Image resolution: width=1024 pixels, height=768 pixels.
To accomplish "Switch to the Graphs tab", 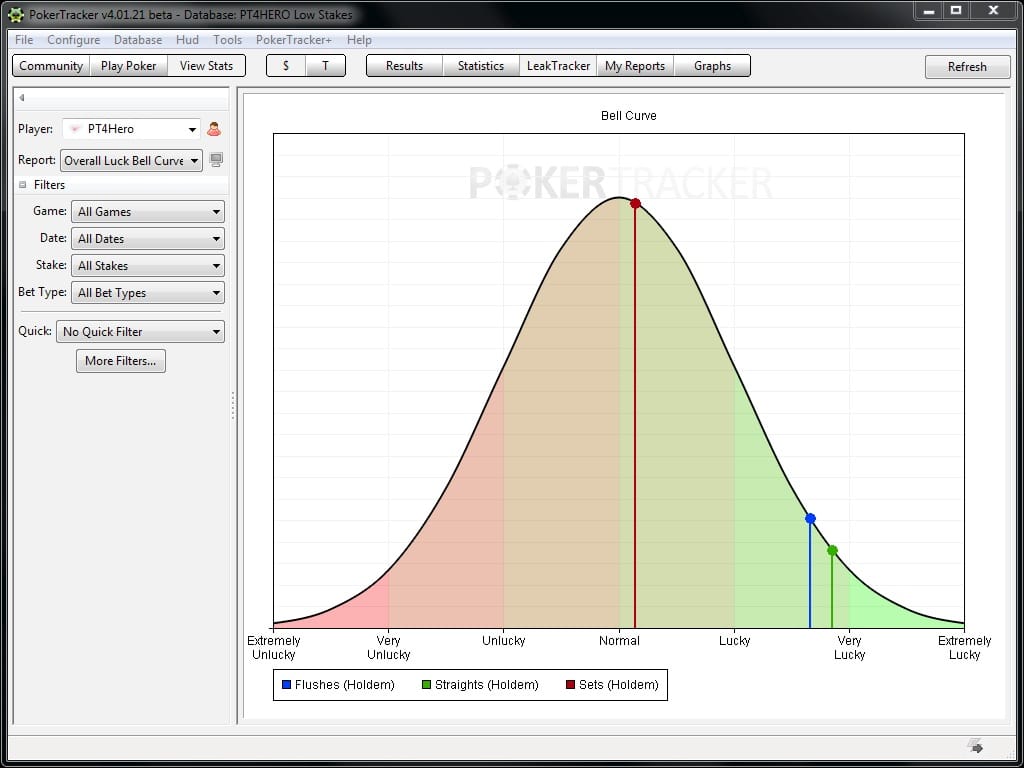I will pyautogui.click(x=712, y=65).
